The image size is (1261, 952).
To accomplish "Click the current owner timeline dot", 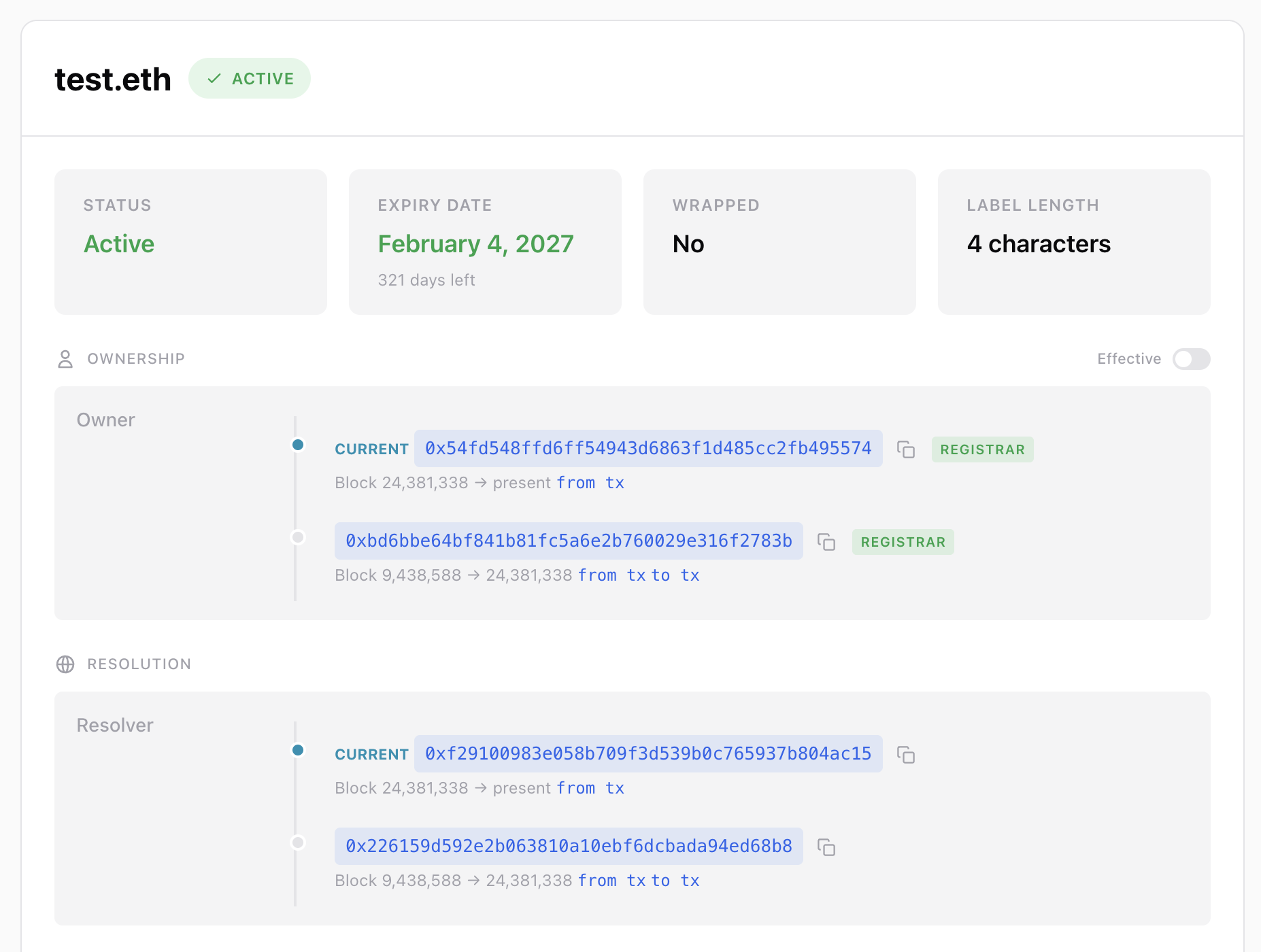I will point(298,445).
